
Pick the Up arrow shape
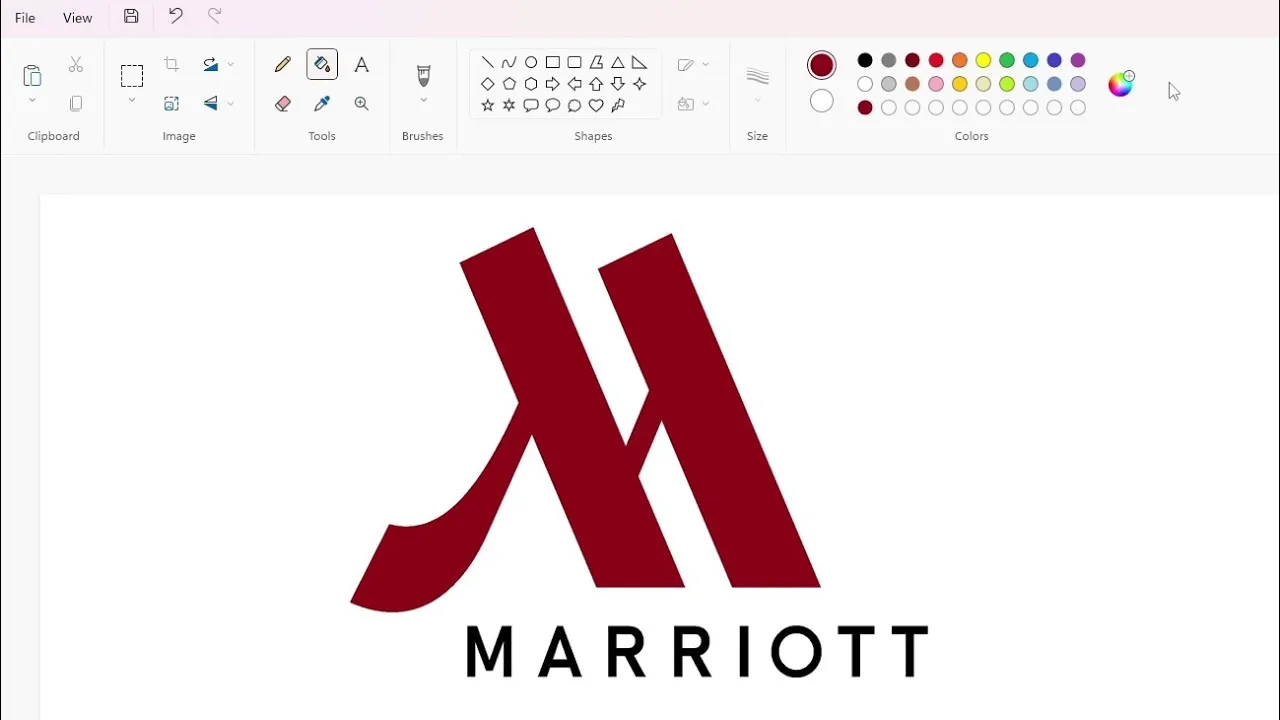[x=596, y=84]
